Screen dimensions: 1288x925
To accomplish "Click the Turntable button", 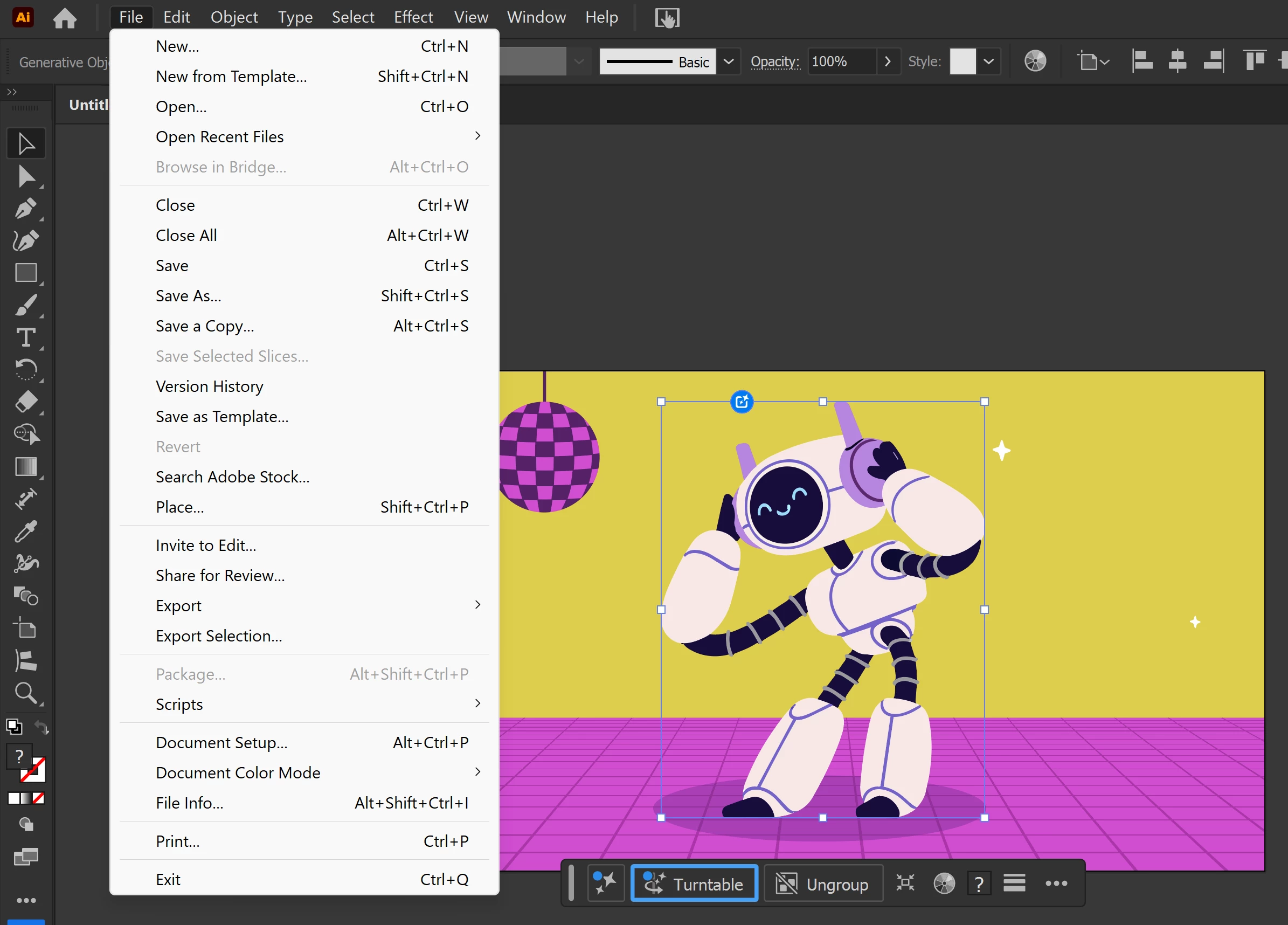I will tap(694, 884).
